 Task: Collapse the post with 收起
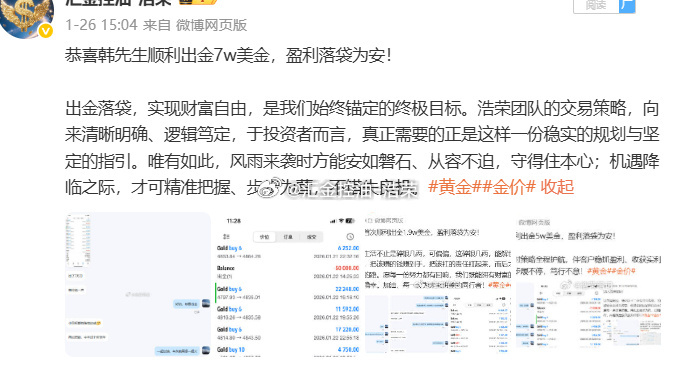pos(557,187)
